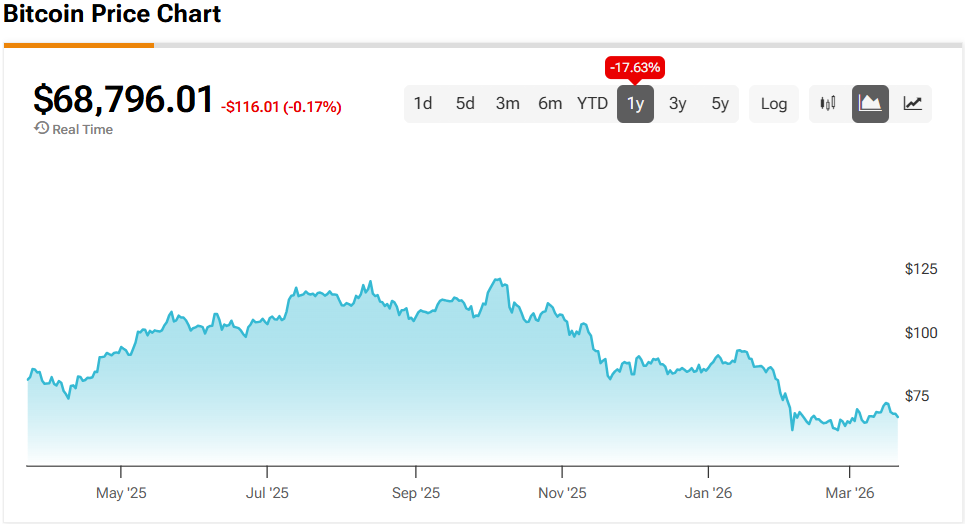Select the 1y time range
The image size is (965, 524).
pos(635,104)
